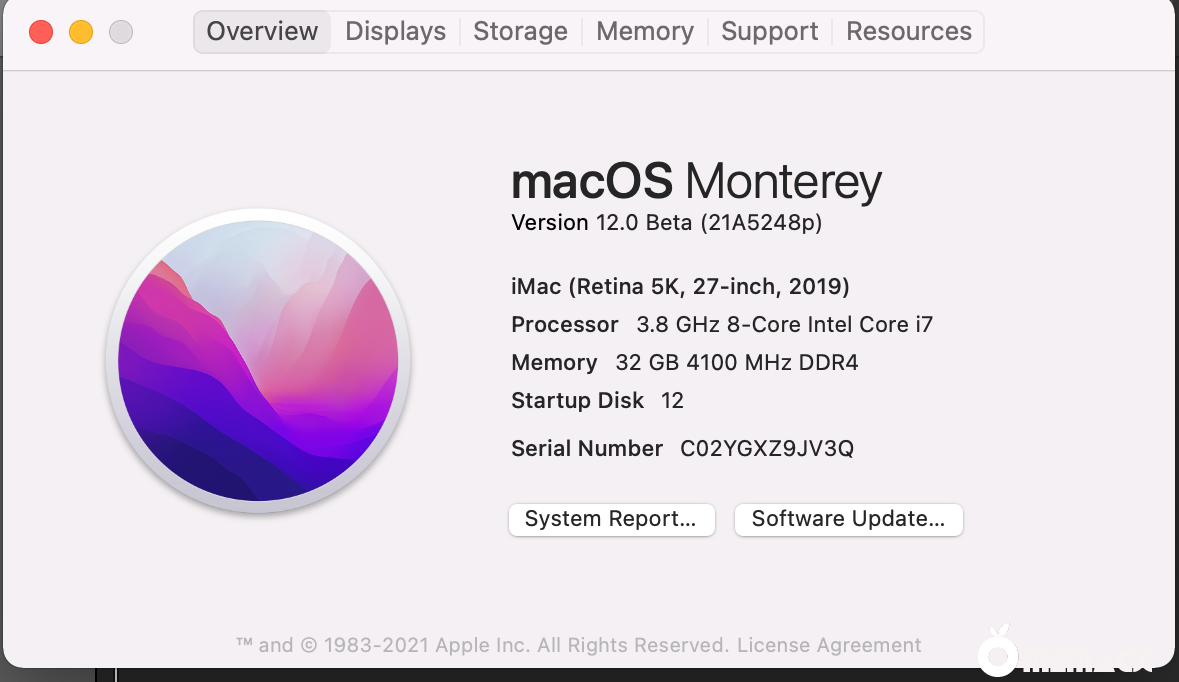
Task: Click the serial number C02YGXZ9JV3Q
Action: [767, 449]
